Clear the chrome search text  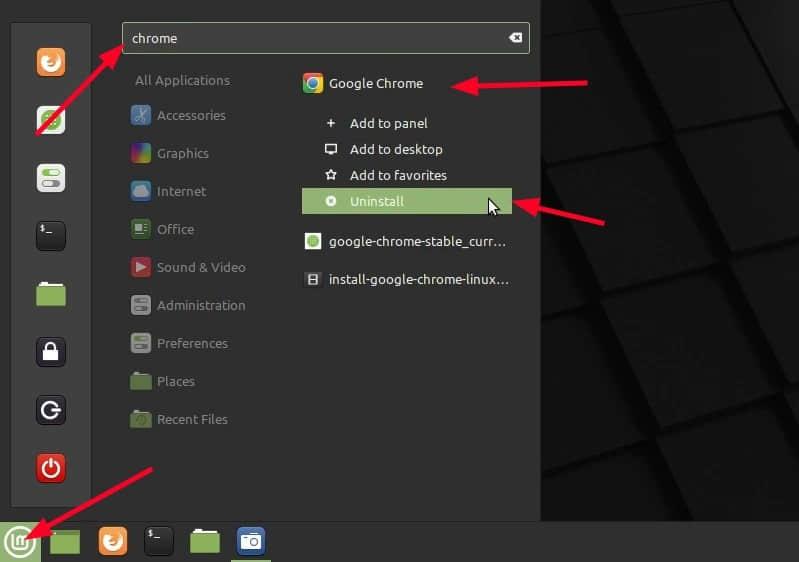(x=515, y=38)
